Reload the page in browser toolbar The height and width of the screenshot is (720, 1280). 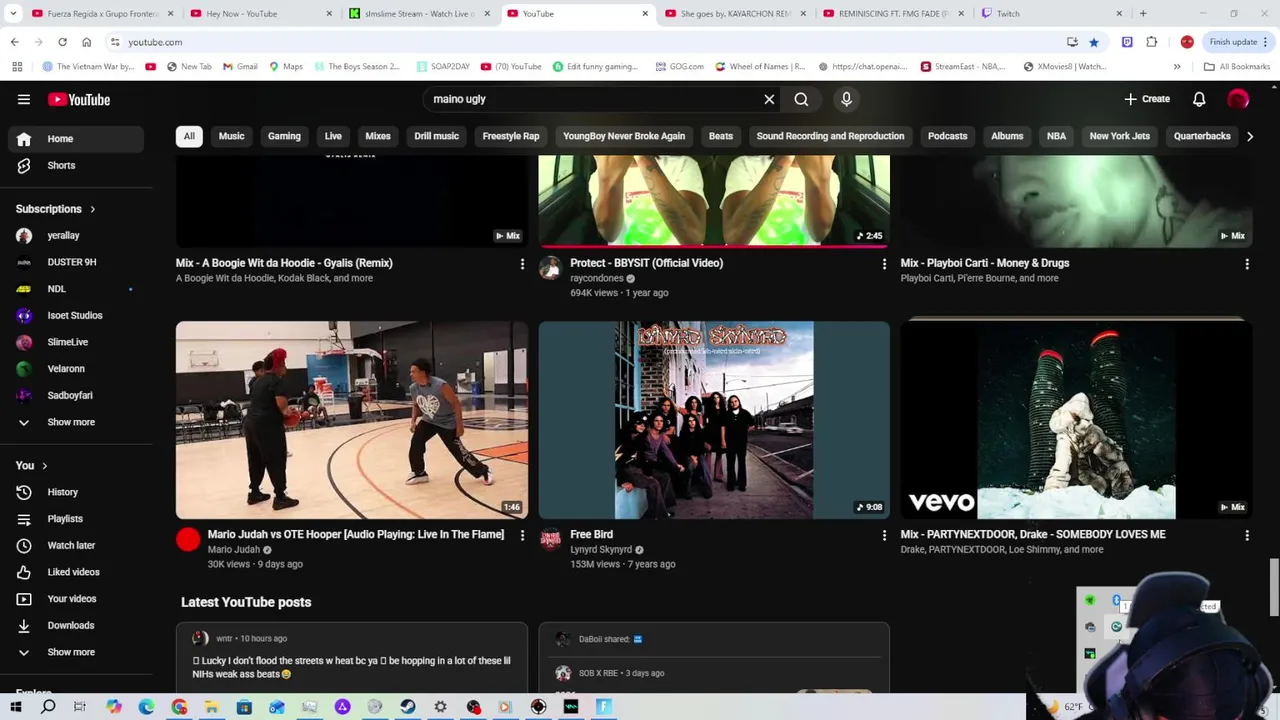[x=62, y=42]
